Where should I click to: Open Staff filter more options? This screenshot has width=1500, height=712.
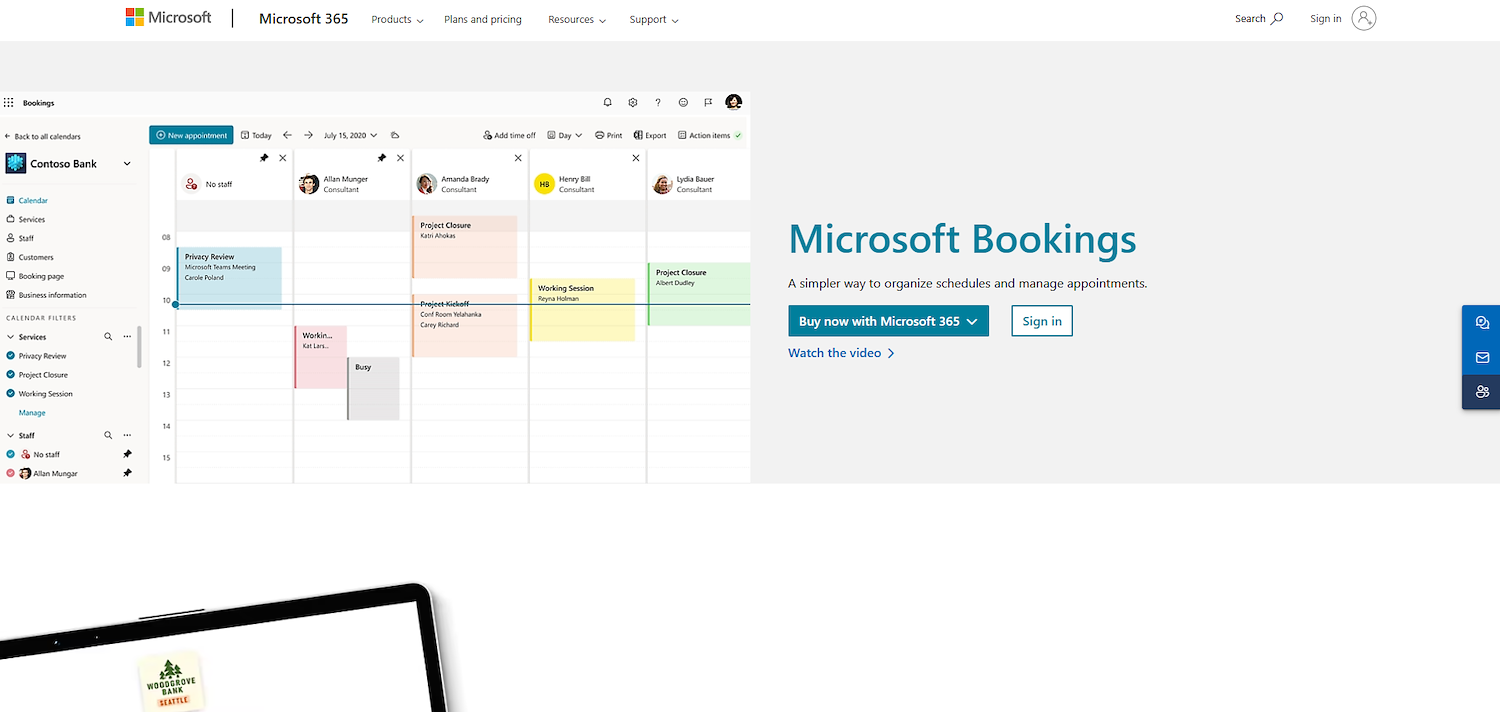(127, 436)
